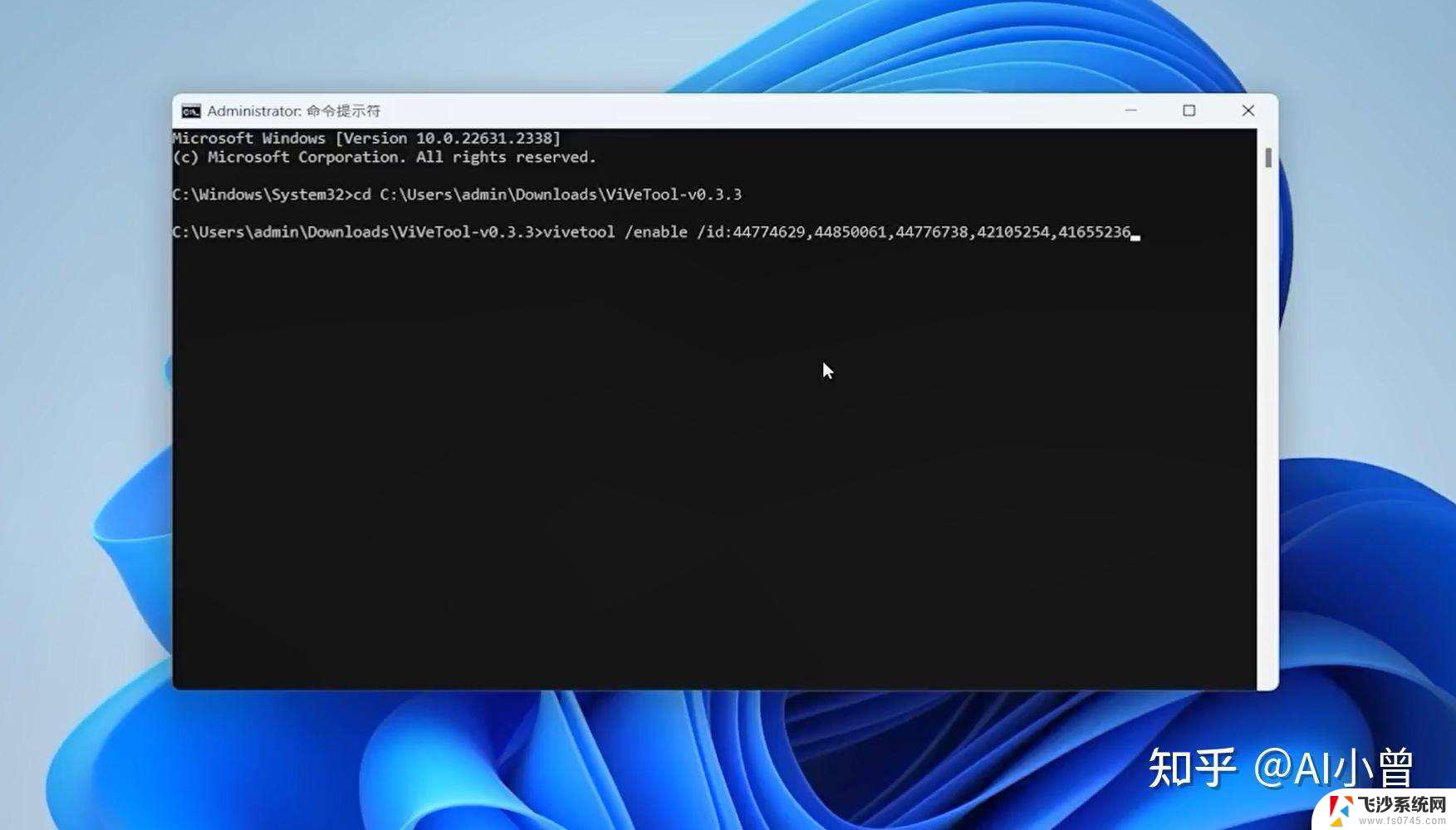The image size is (1456, 830).
Task: Maximize the Command Prompt window
Action: 1189,111
